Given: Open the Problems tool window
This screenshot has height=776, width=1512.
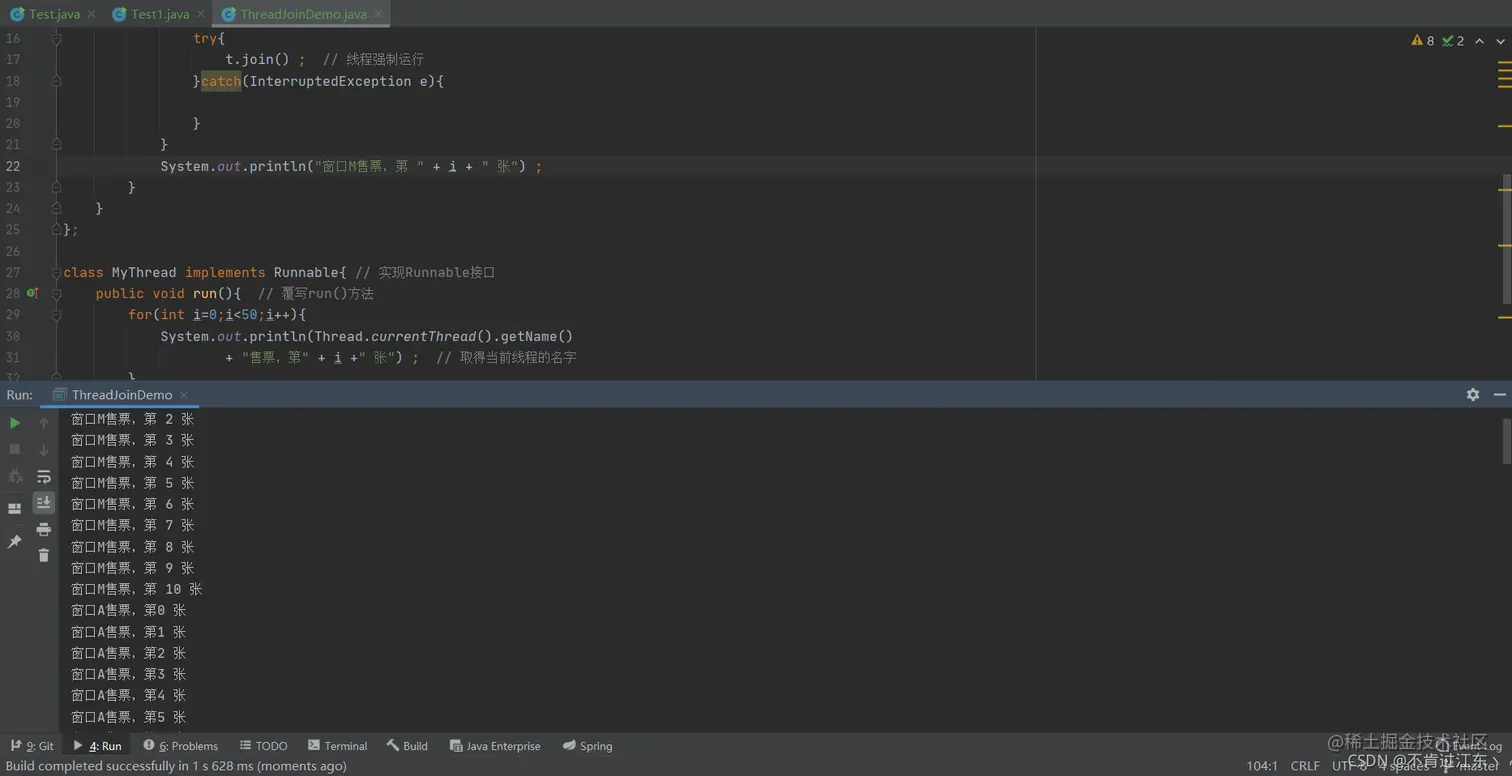Looking at the screenshot, I should tap(180, 746).
